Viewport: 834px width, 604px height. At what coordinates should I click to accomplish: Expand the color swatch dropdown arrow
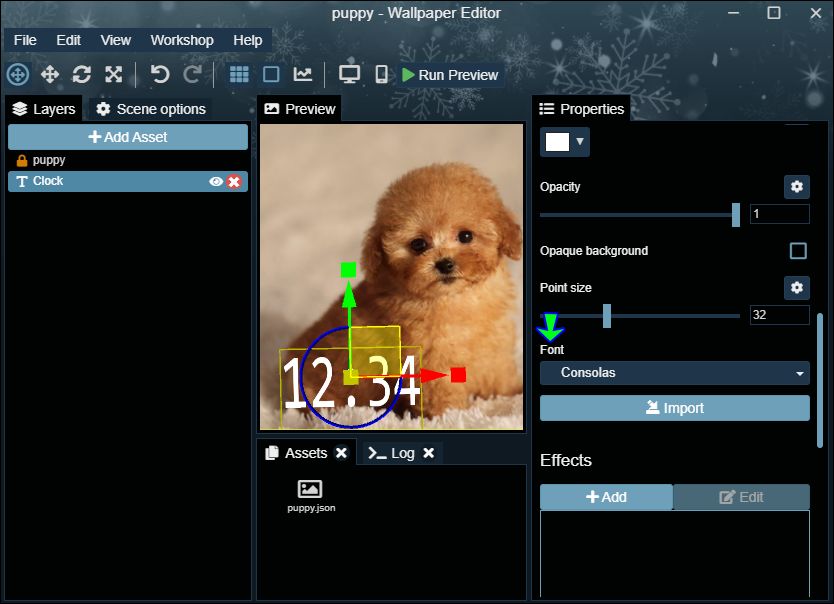pyautogui.click(x=580, y=141)
